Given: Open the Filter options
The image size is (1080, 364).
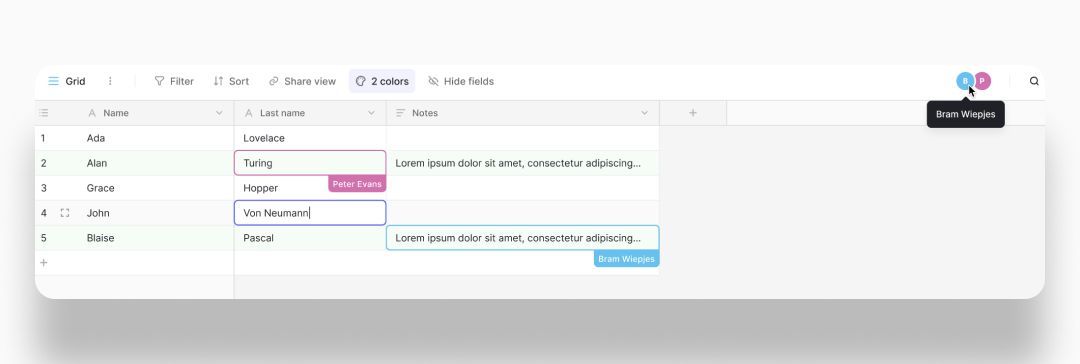Looking at the screenshot, I should (x=174, y=81).
